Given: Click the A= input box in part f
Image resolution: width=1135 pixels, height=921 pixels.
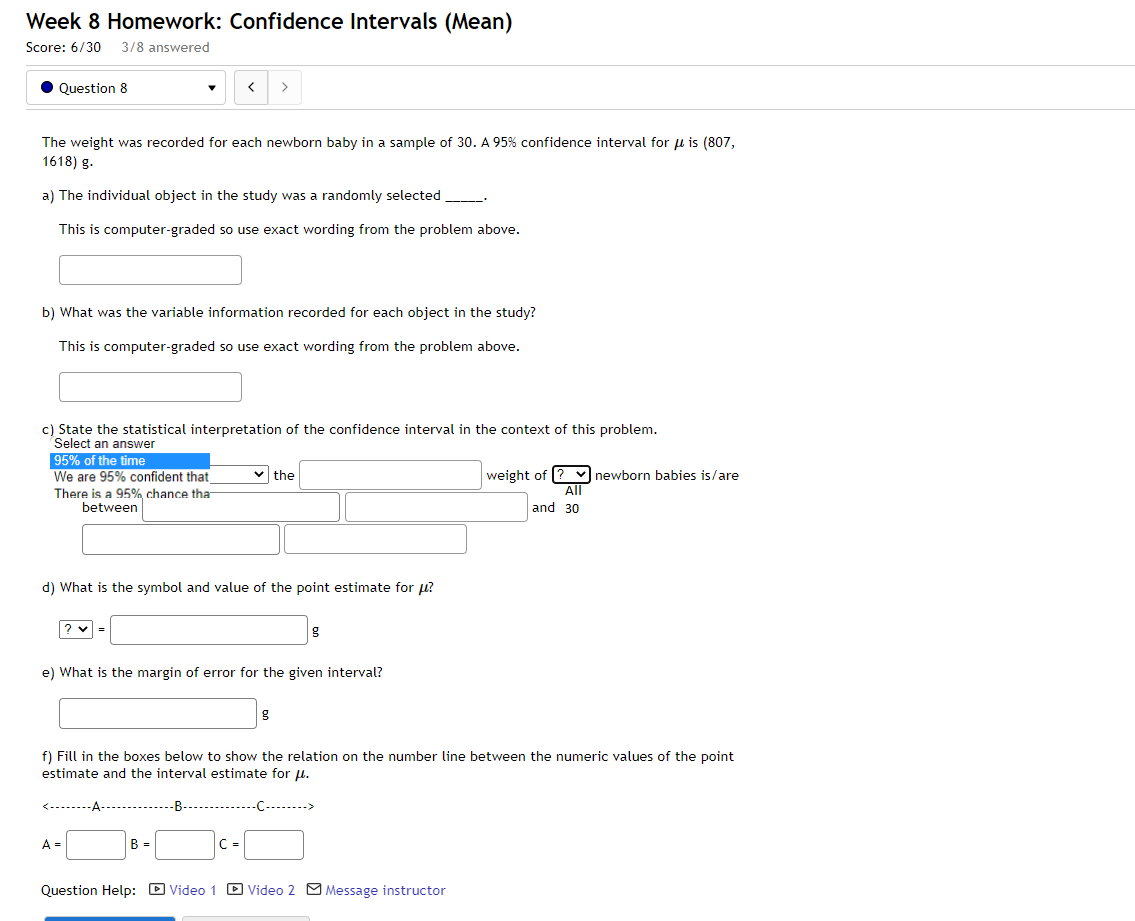Looking at the screenshot, I should (95, 844).
